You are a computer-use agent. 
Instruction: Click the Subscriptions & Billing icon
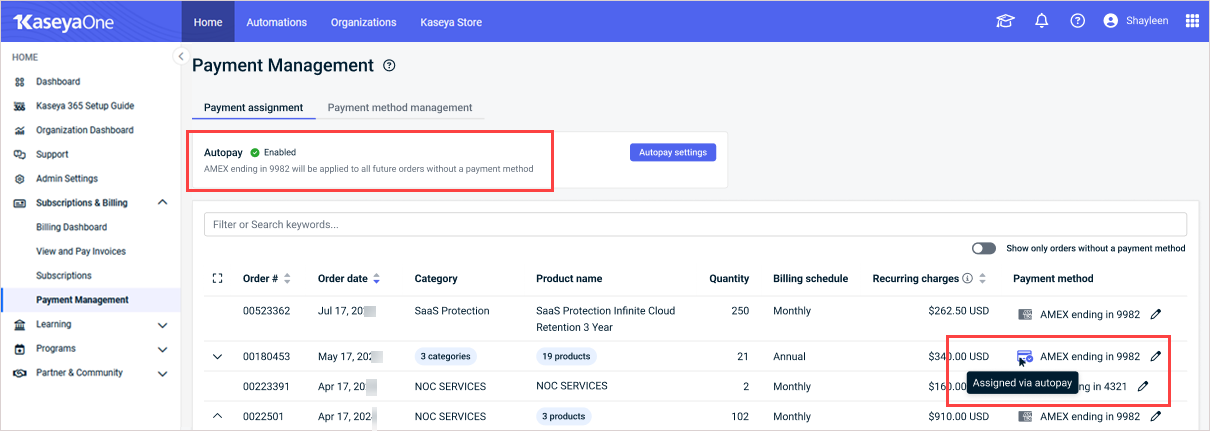tap(19, 203)
